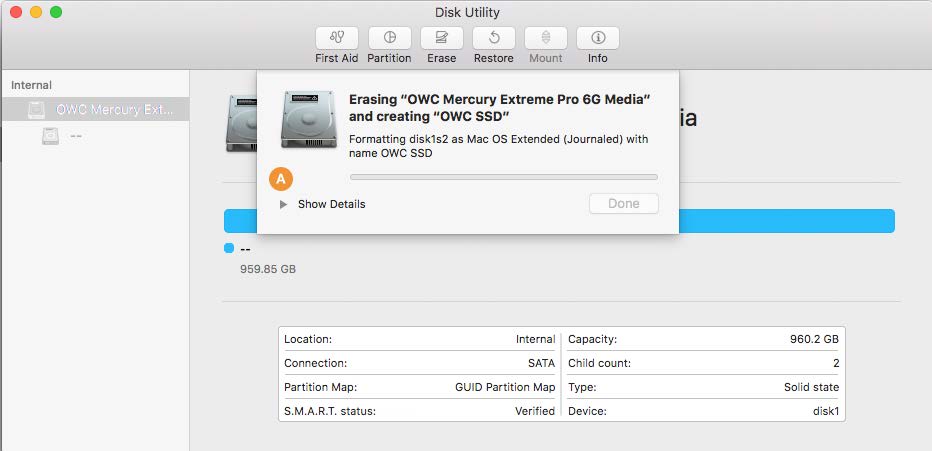Viewport: 932px width, 451px height.
Task: Open the Info toolbar button
Action: pos(597,38)
